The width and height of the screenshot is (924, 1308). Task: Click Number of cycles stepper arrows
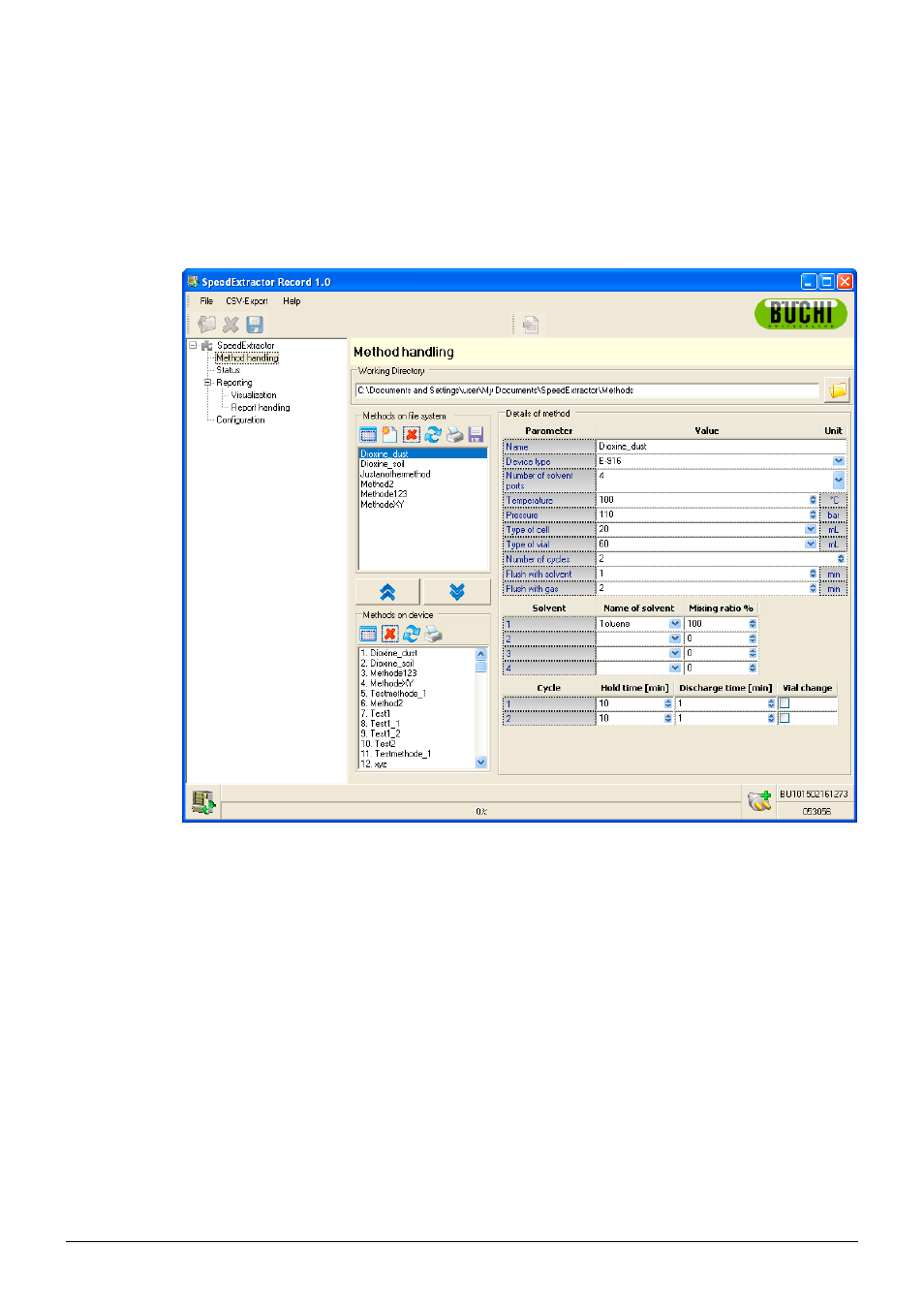click(841, 559)
